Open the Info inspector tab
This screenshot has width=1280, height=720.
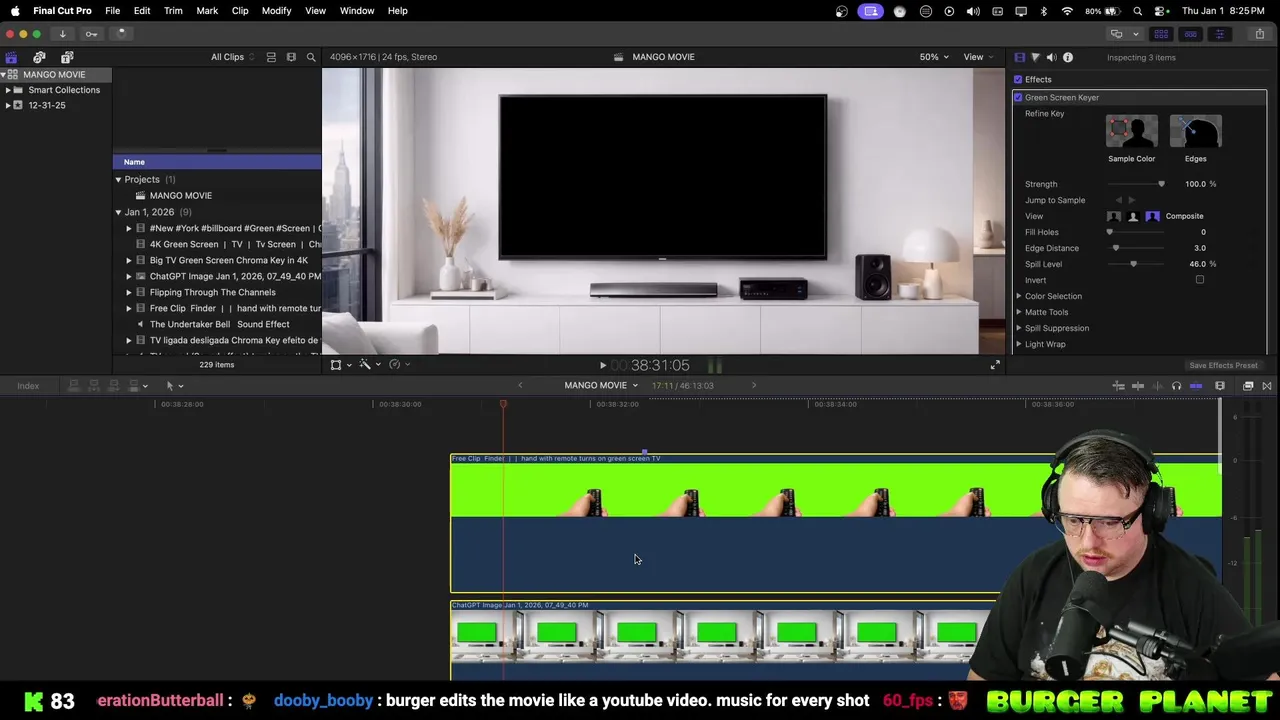[x=1067, y=57]
